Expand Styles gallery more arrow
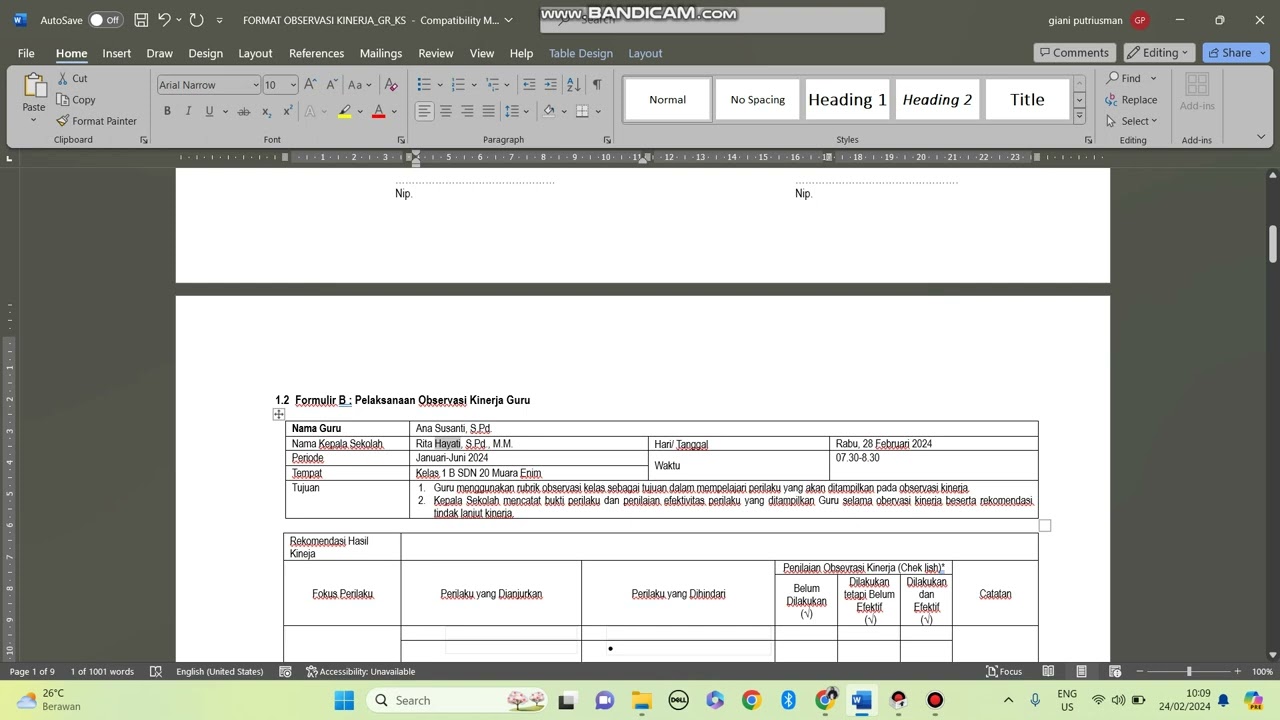The image size is (1280, 720). [x=1079, y=116]
